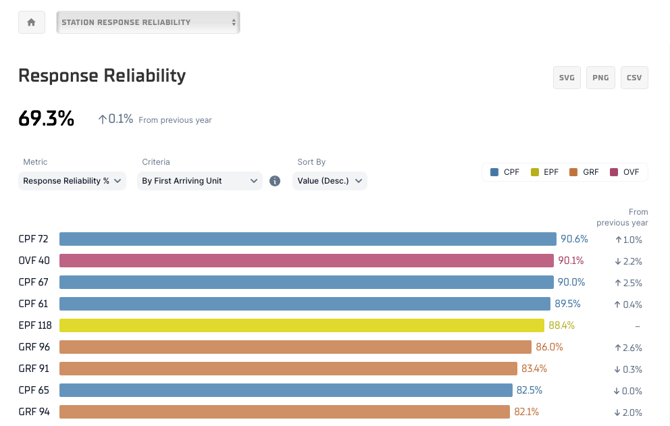Viewport: 670px width, 426px height.
Task: Select the GRF 96 orange bar
Action: [x=295, y=347]
